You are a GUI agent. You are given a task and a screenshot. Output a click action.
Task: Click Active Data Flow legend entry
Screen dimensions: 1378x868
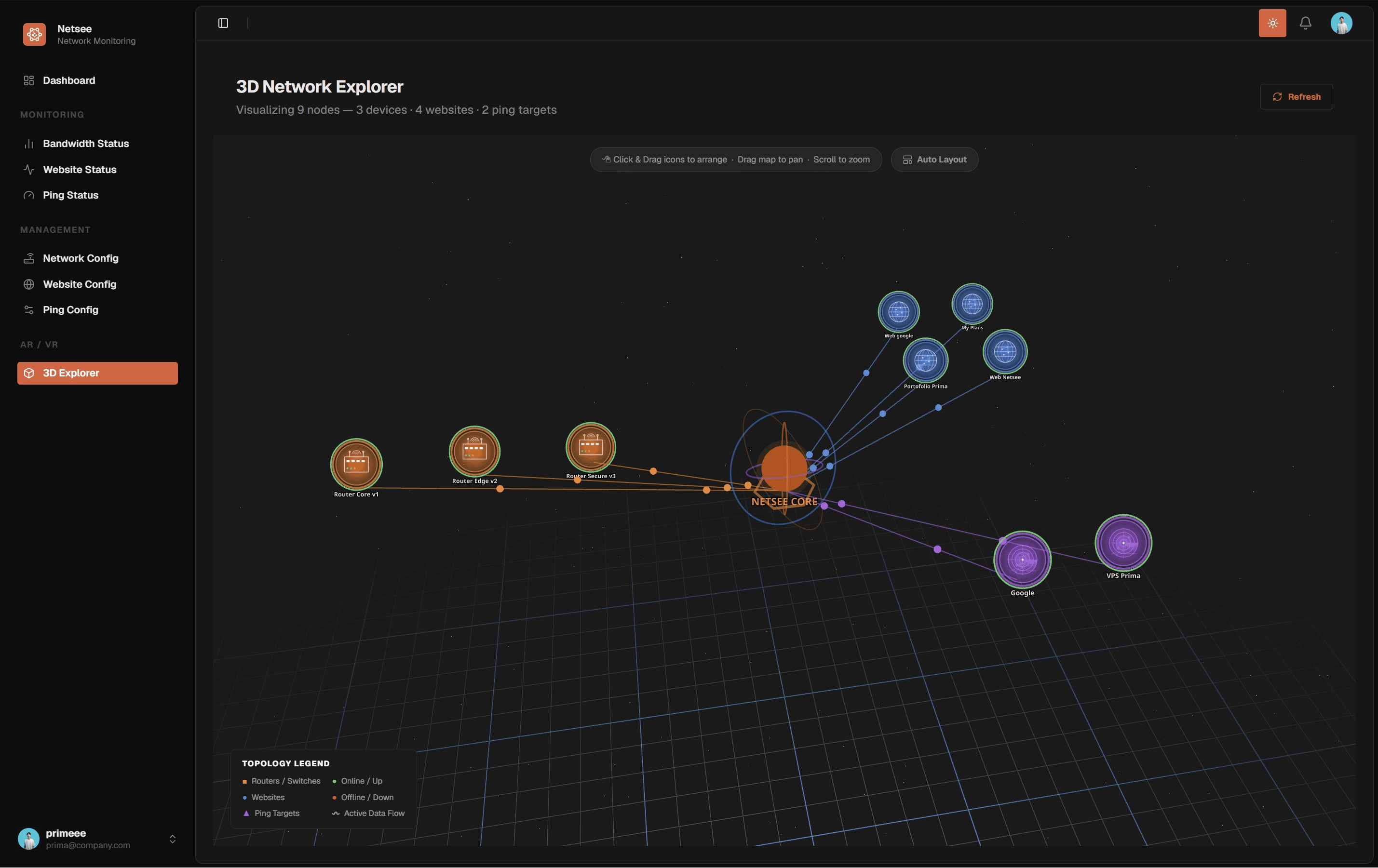coord(368,813)
